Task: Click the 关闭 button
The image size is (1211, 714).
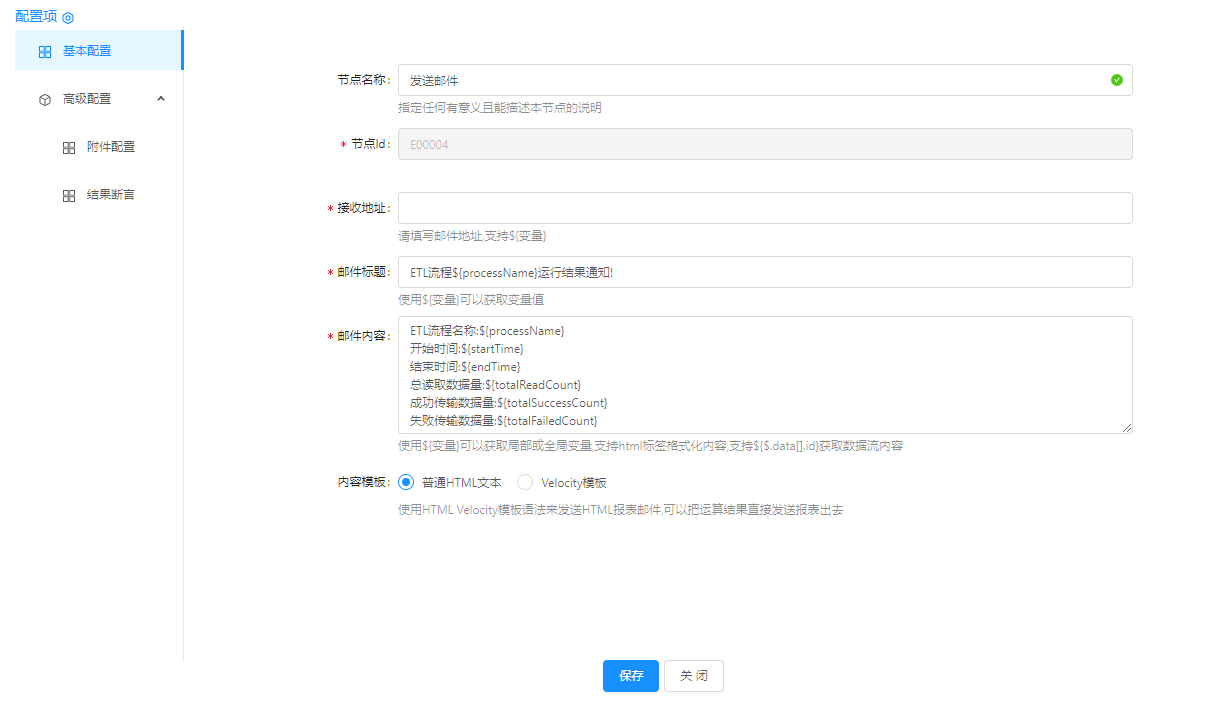Action: pyautogui.click(x=694, y=676)
